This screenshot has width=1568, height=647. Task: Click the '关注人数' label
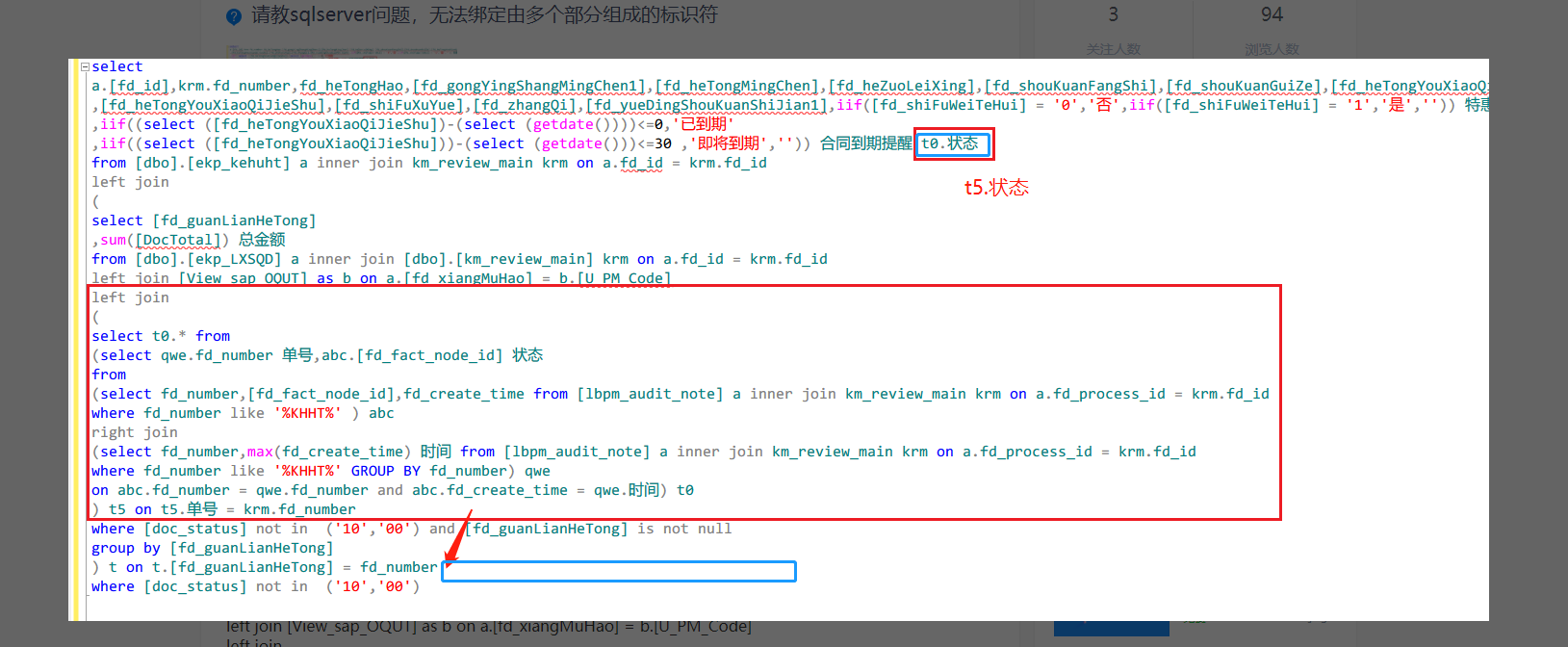point(1113,49)
